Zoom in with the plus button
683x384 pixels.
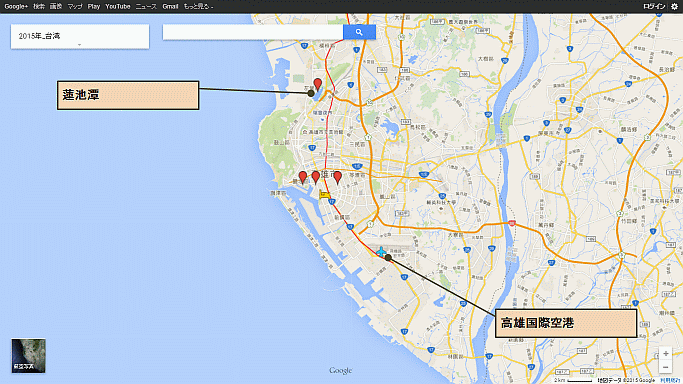point(666,354)
